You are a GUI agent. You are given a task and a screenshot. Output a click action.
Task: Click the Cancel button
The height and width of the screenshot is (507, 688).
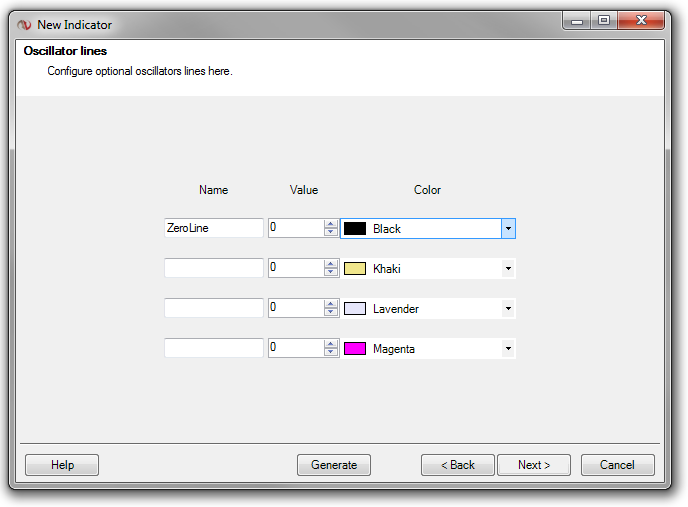(x=618, y=465)
